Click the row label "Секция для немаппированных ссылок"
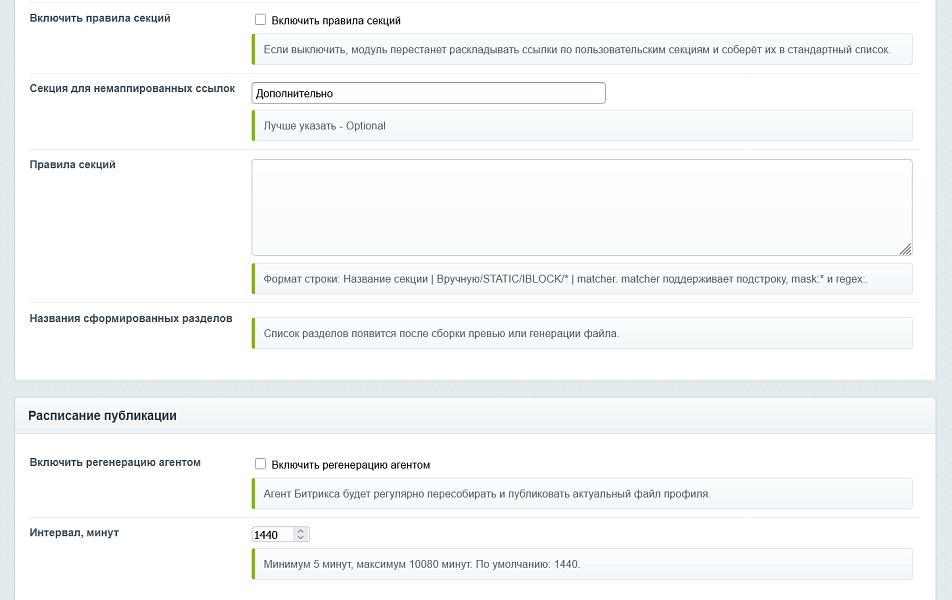This screenshot has width=952, height=600. tap(132, 89)
